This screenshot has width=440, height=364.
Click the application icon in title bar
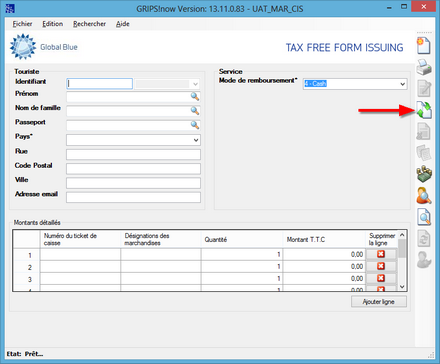[10, 8]
